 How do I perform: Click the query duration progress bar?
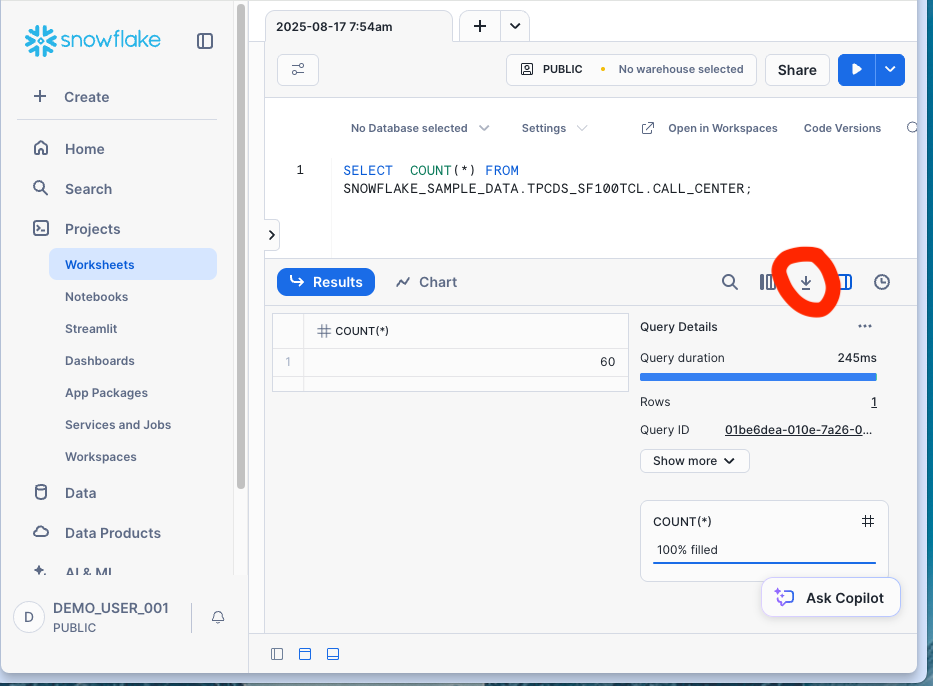point(757,377)
